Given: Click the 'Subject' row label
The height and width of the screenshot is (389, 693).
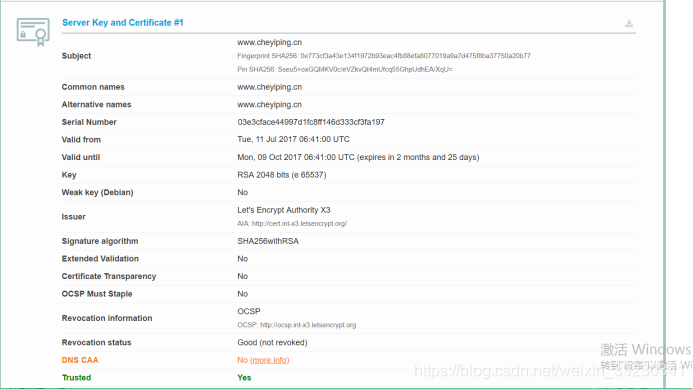Looking at the screenshot, I should tap(76, 56).
